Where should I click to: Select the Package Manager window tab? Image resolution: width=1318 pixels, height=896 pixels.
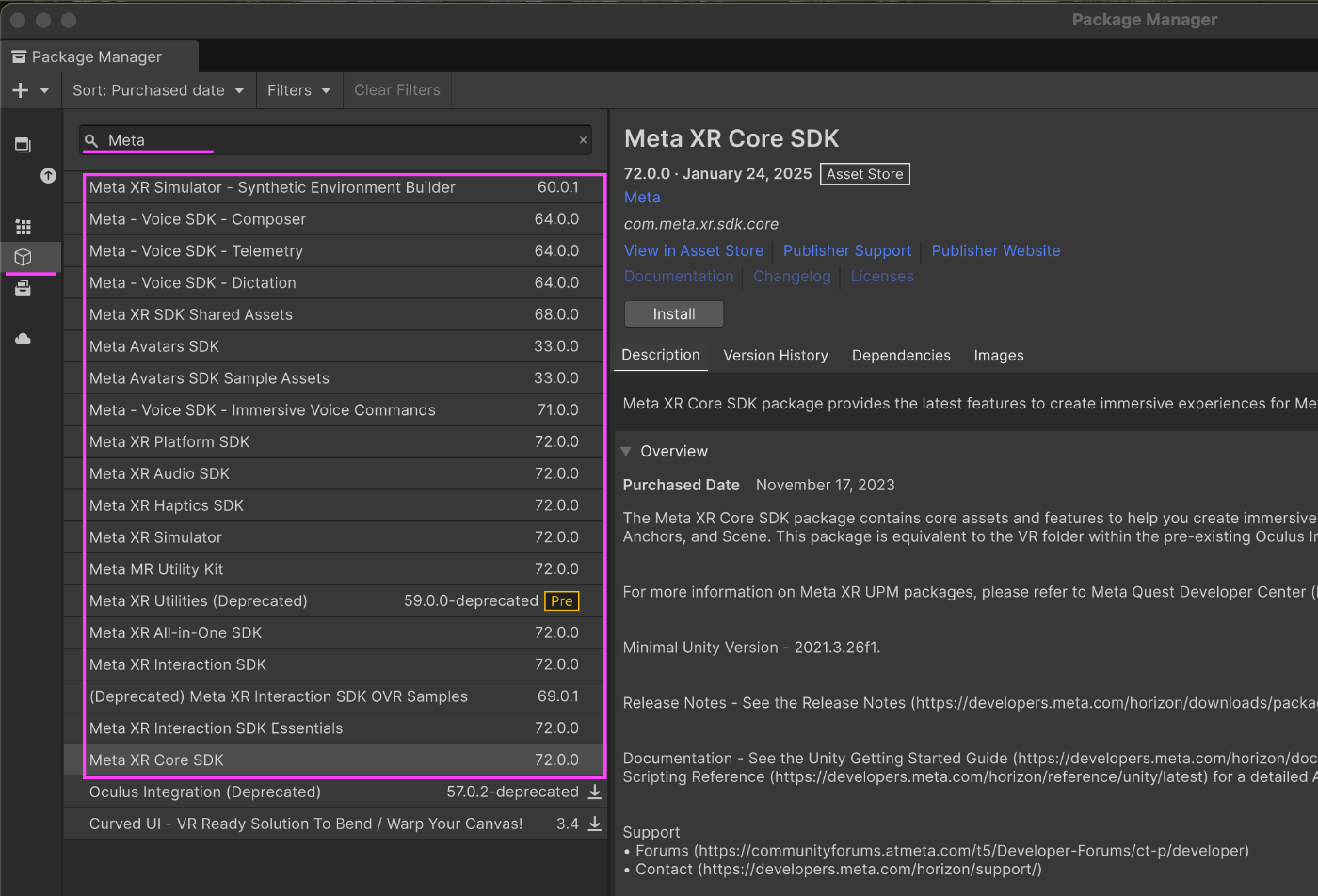[x=99, y=56]
